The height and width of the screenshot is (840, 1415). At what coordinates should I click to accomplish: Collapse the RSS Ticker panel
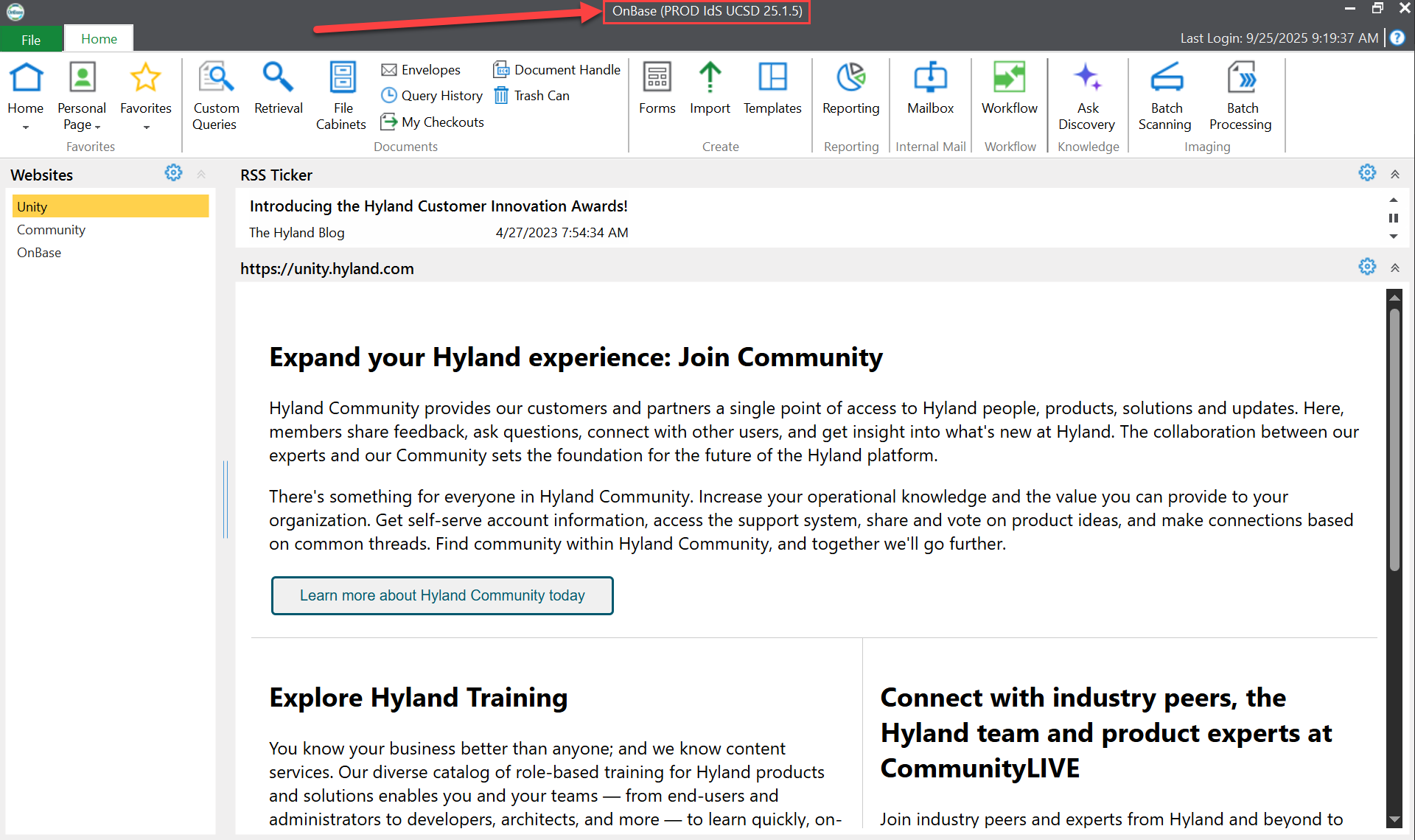point(1395,175)
